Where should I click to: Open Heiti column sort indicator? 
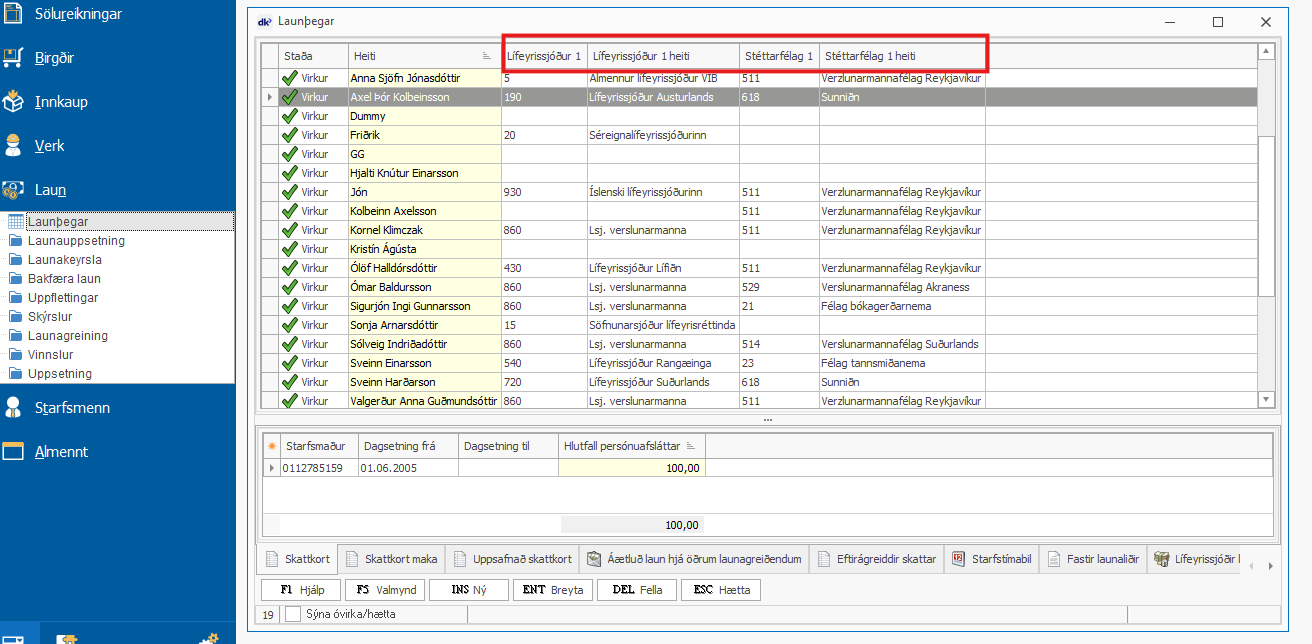[x=486, y=57]
